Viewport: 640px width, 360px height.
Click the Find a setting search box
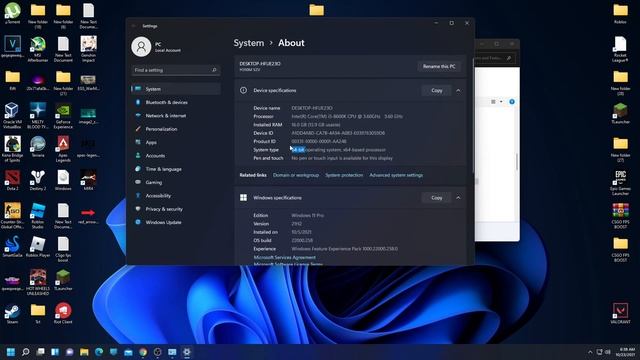point(176,70)
